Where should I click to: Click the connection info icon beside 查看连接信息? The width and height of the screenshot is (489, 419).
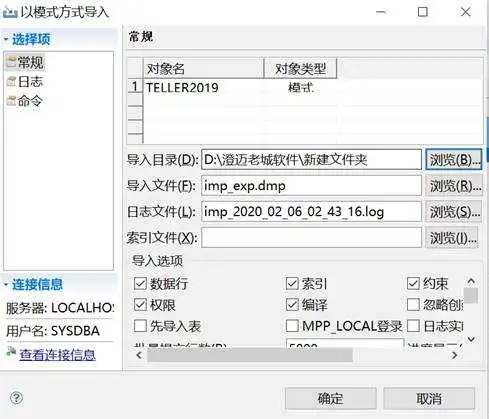point(12,352)
